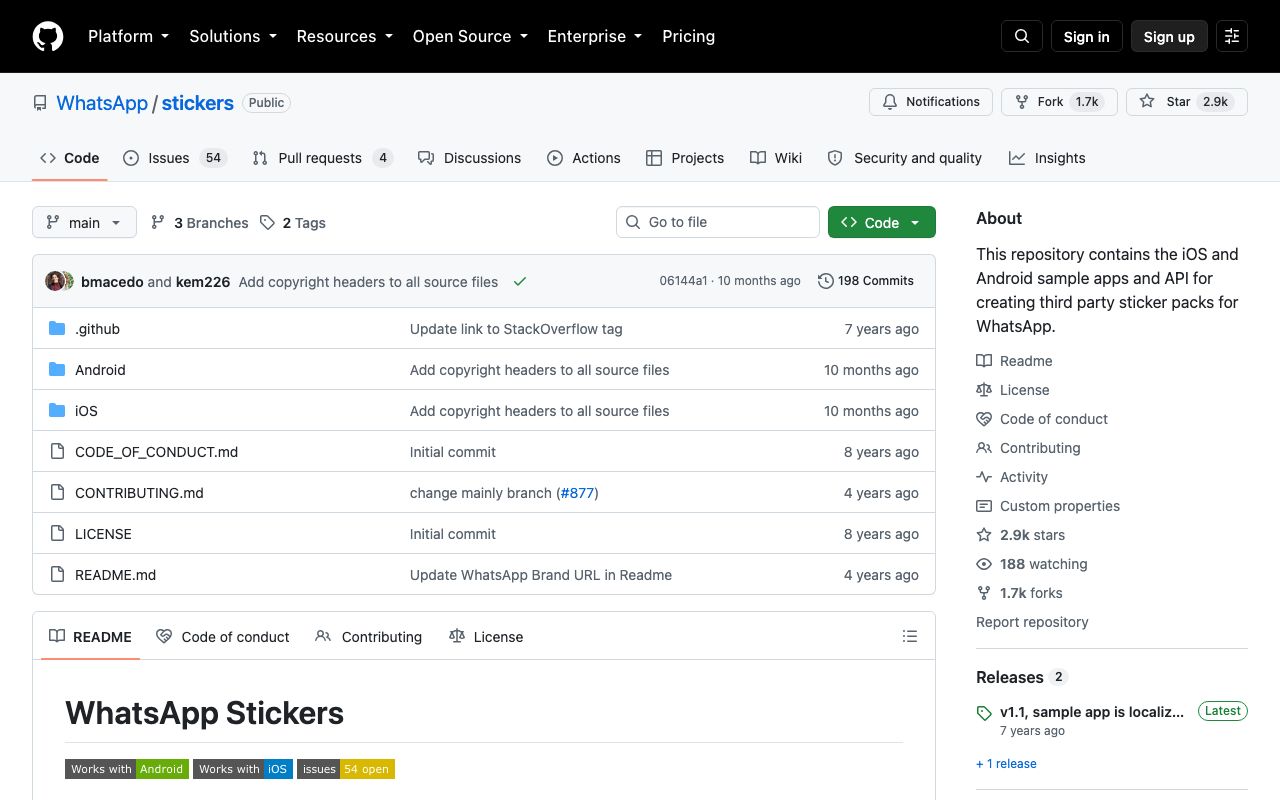The height and width of the screenshot is (800, 1280).
Task: Open the Issues tab
Action: 175,158
